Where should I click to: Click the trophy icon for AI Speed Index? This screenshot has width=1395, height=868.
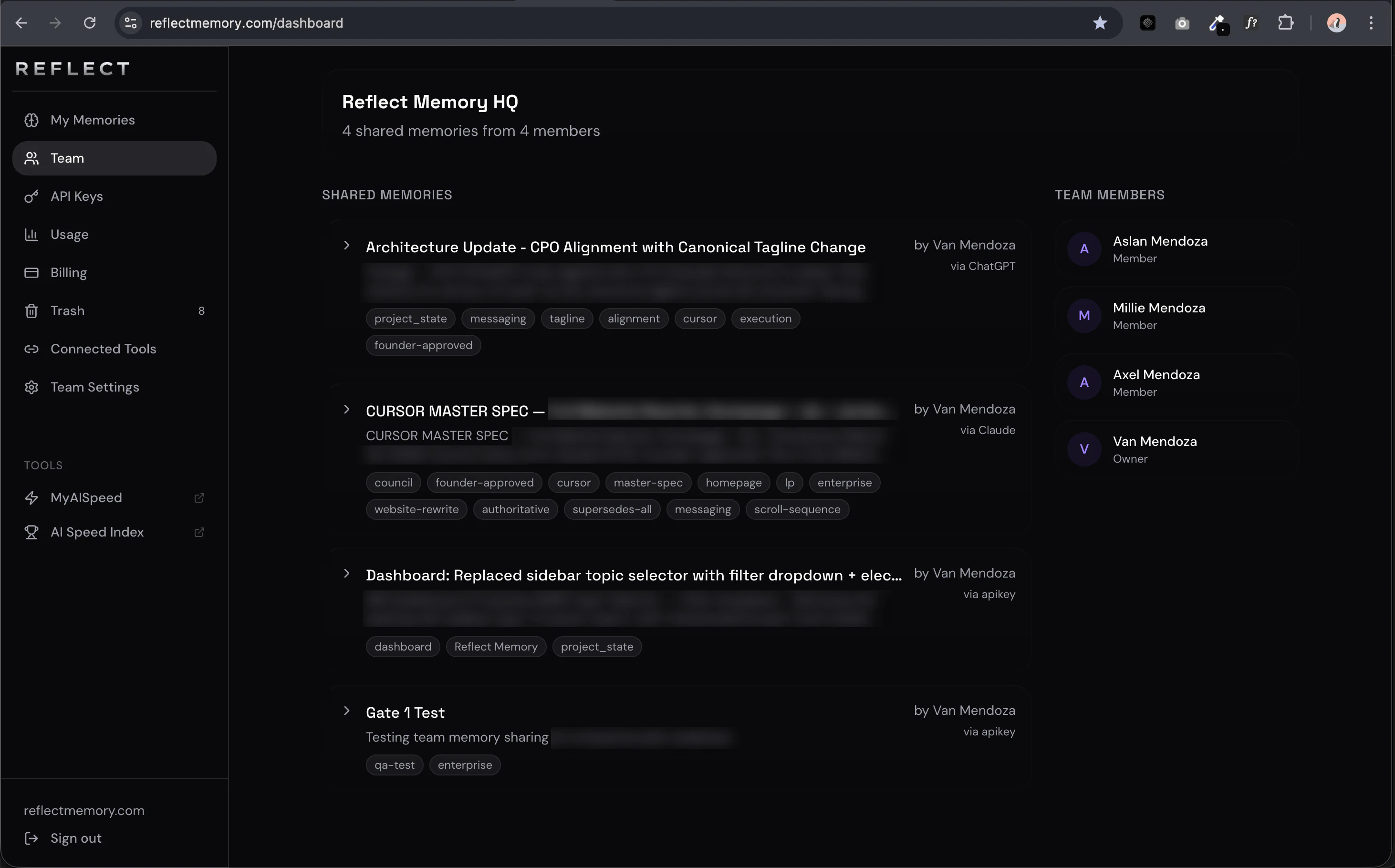tap(31, 532)
